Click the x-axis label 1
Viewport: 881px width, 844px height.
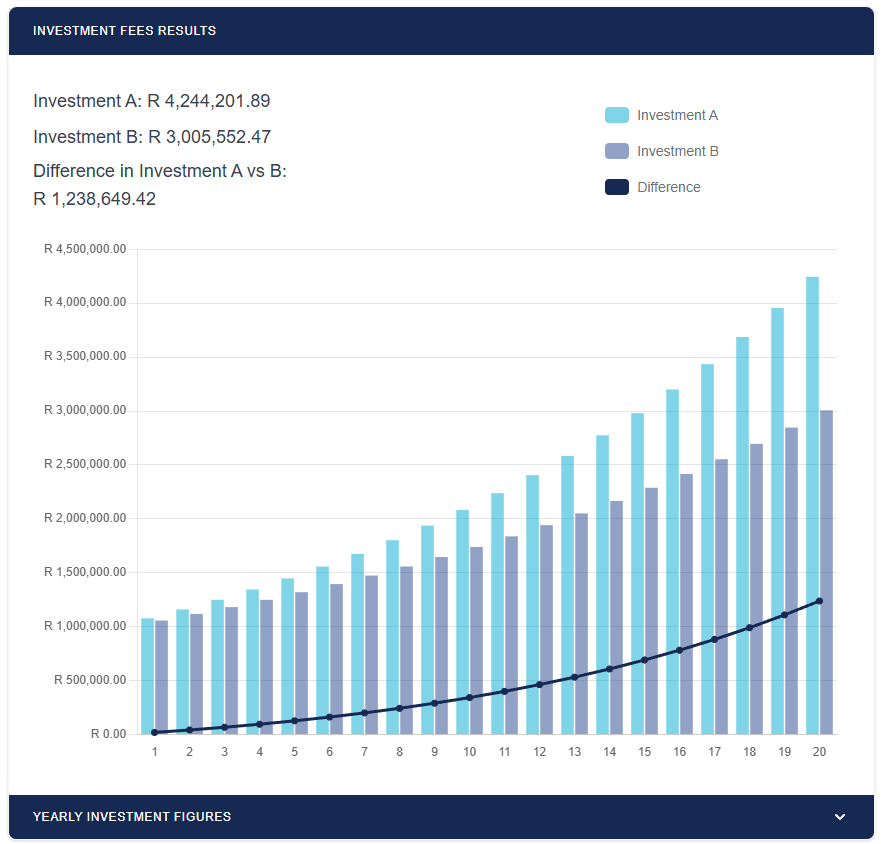click(x=155, y=751)
